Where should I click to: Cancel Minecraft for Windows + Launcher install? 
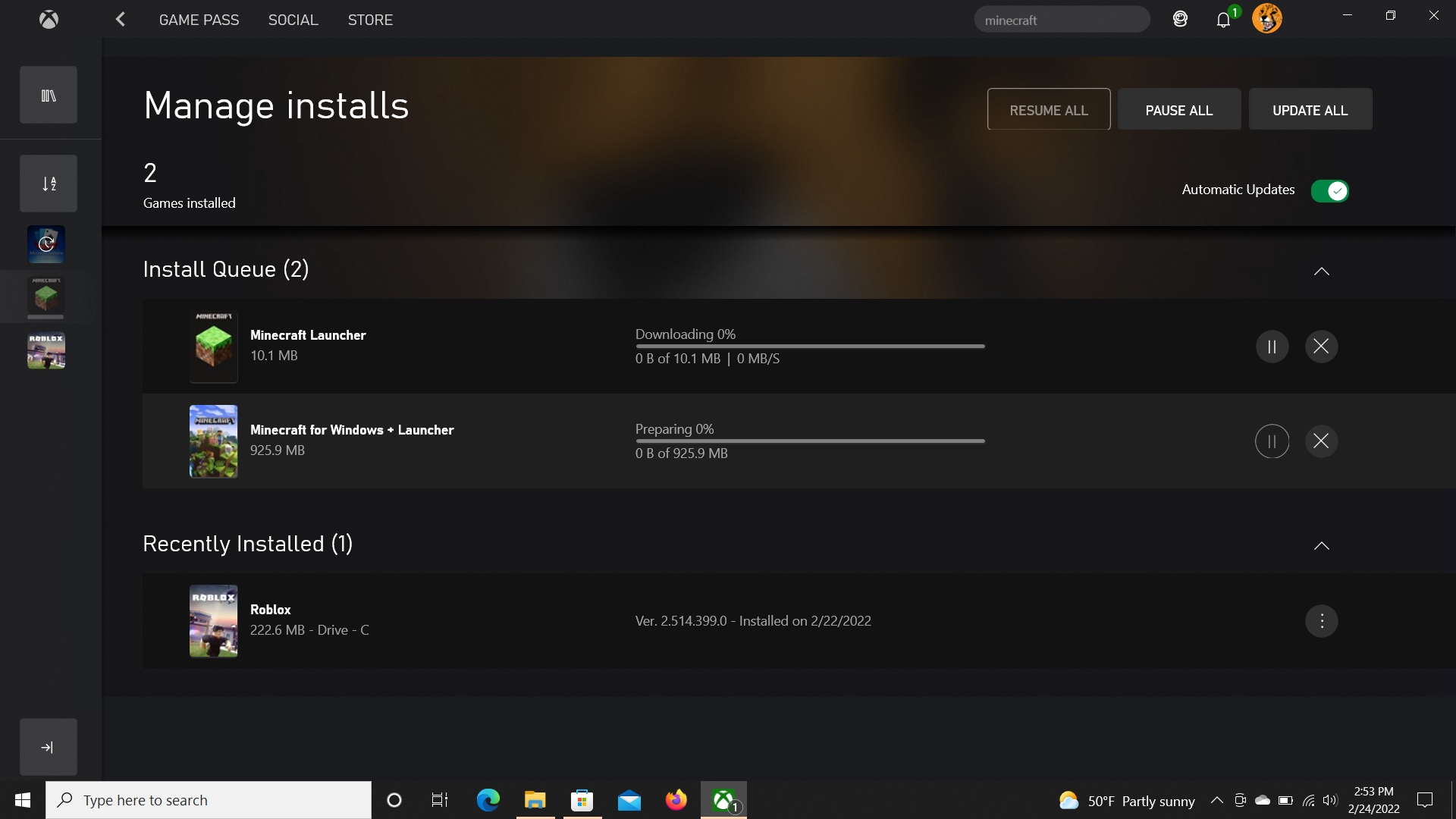(x=1321, y=441)
